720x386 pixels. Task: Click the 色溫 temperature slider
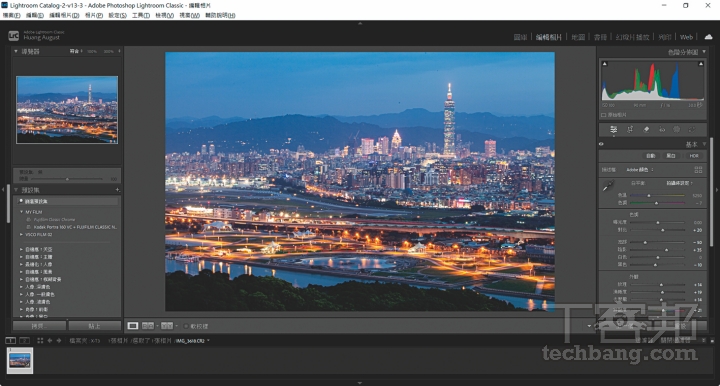pyautogui.click(x=658, y=196)
